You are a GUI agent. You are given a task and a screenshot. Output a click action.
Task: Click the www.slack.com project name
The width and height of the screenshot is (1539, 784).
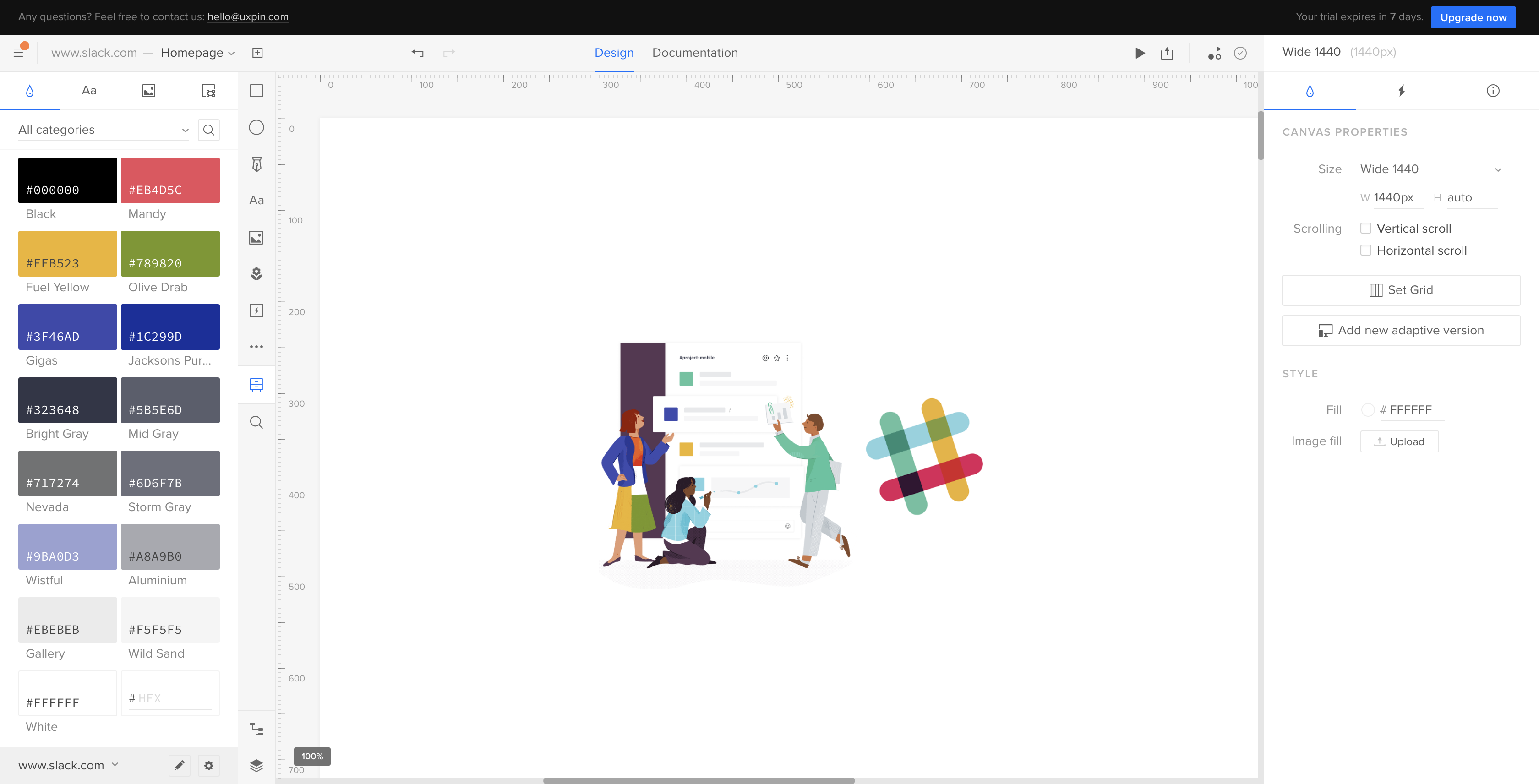click(x=94, y=53)
